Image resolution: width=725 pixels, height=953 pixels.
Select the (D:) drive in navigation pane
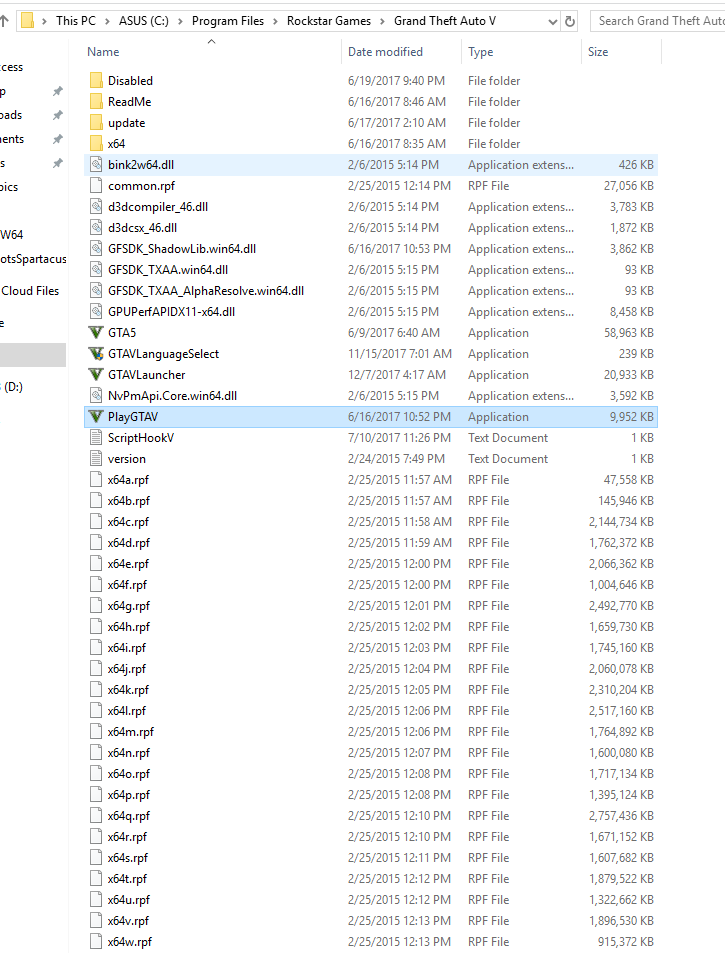(x=12, y=387)
